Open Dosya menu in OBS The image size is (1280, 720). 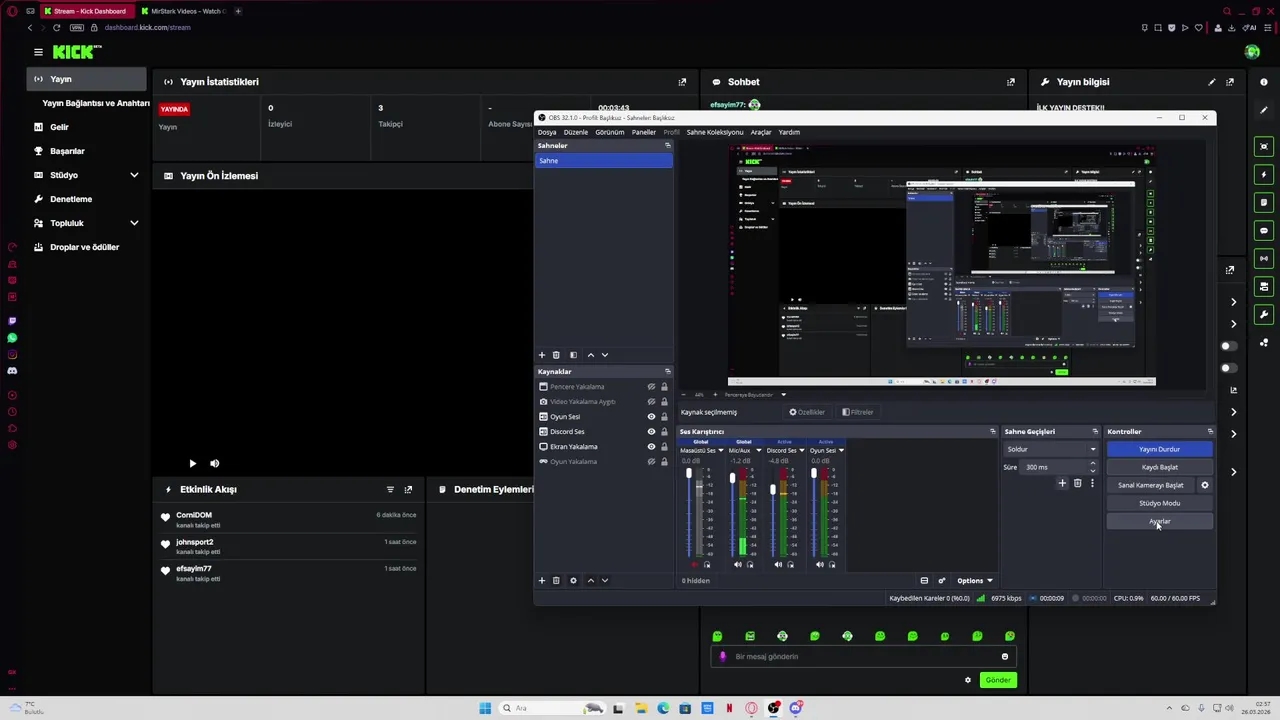547,132
